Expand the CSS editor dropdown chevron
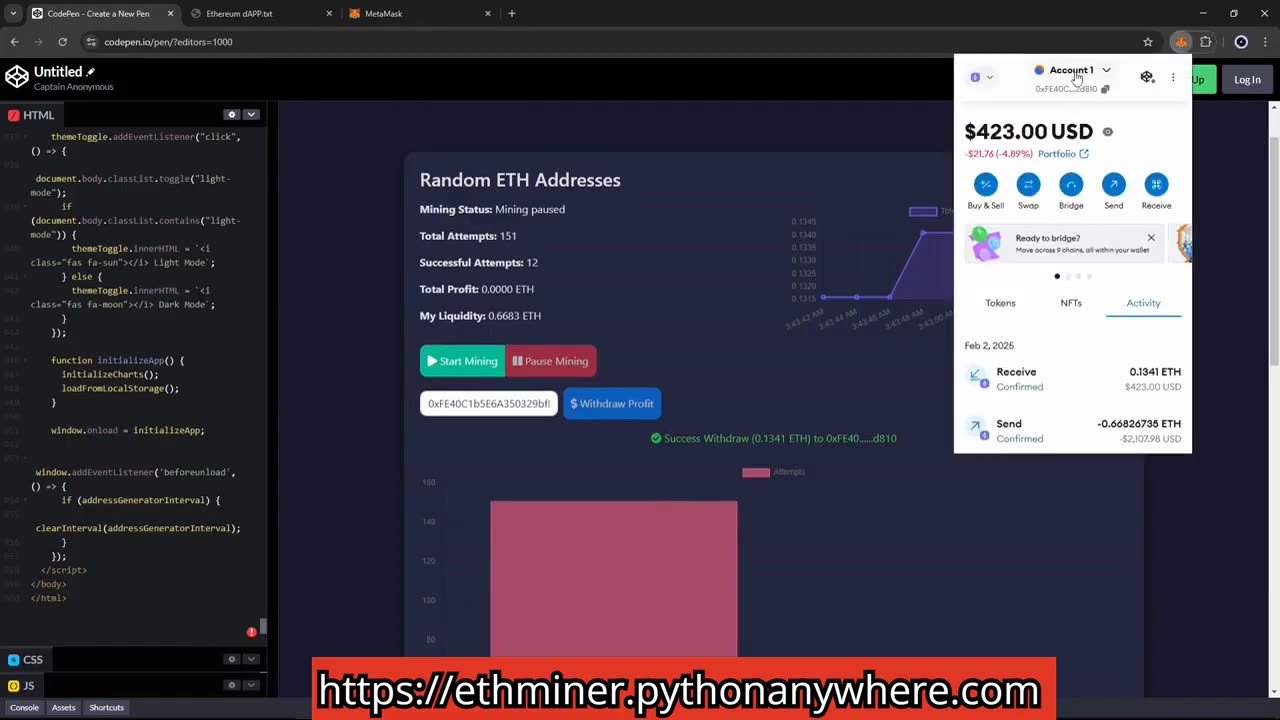Image resolution: width=1280 pixels, height=720 pixels. pyautogui.click(x=251, y=659)
